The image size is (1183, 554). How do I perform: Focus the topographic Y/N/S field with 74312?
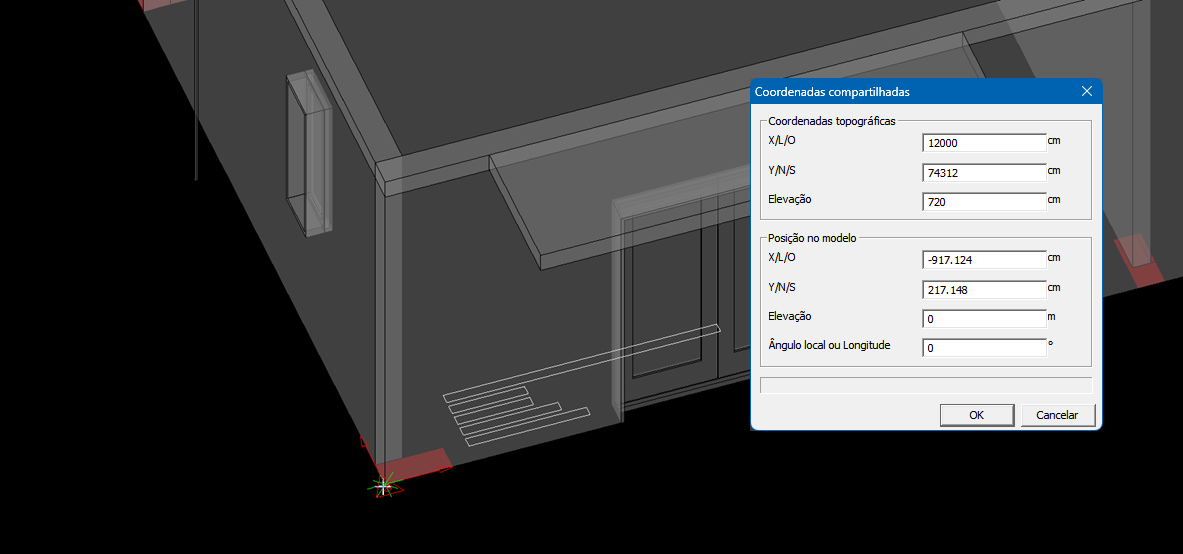click(x=984, y=172)
